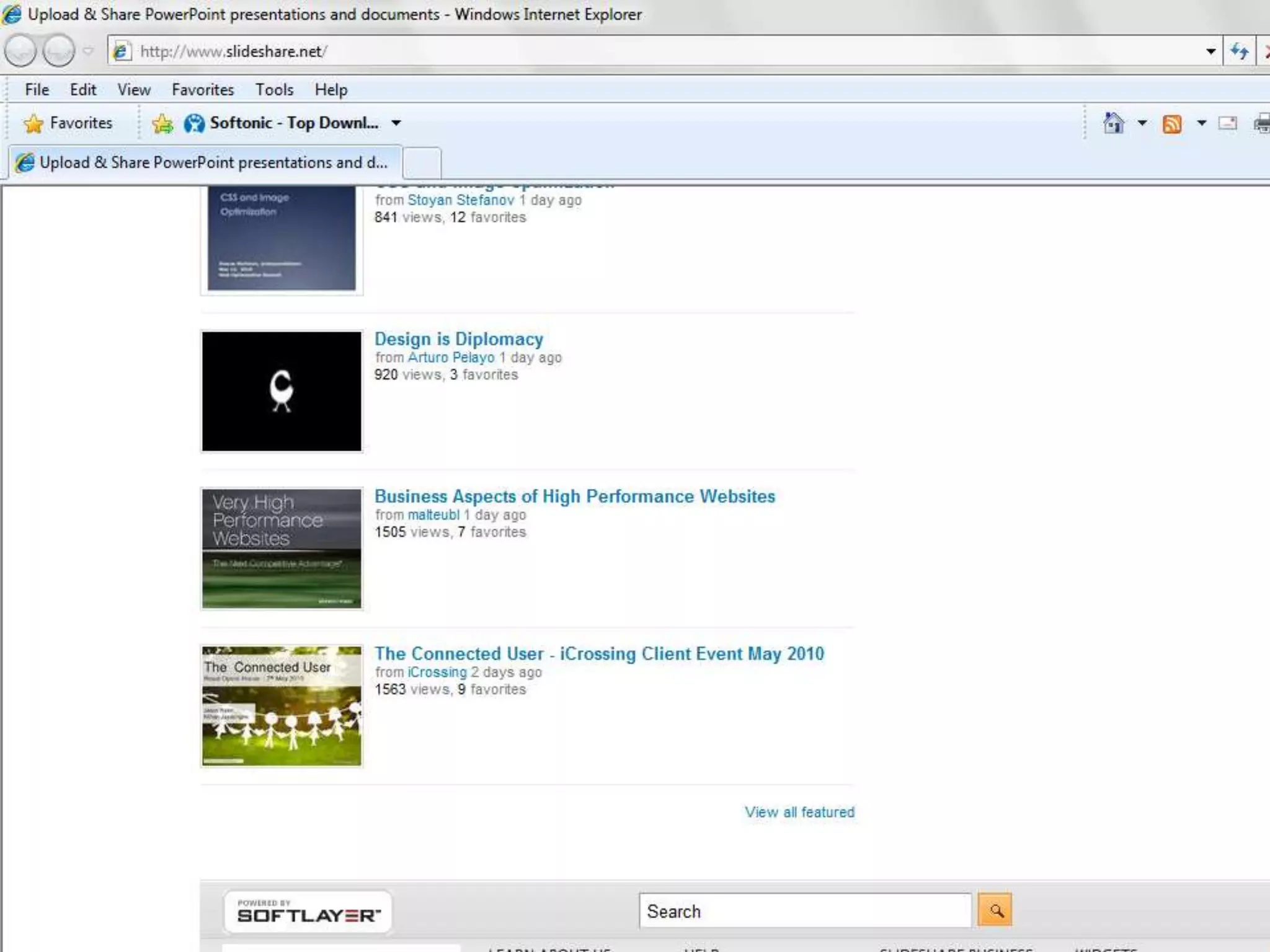Click the page icon beside the URL
This screenshot has height=952, width=1270.
[x=121, y=51]
